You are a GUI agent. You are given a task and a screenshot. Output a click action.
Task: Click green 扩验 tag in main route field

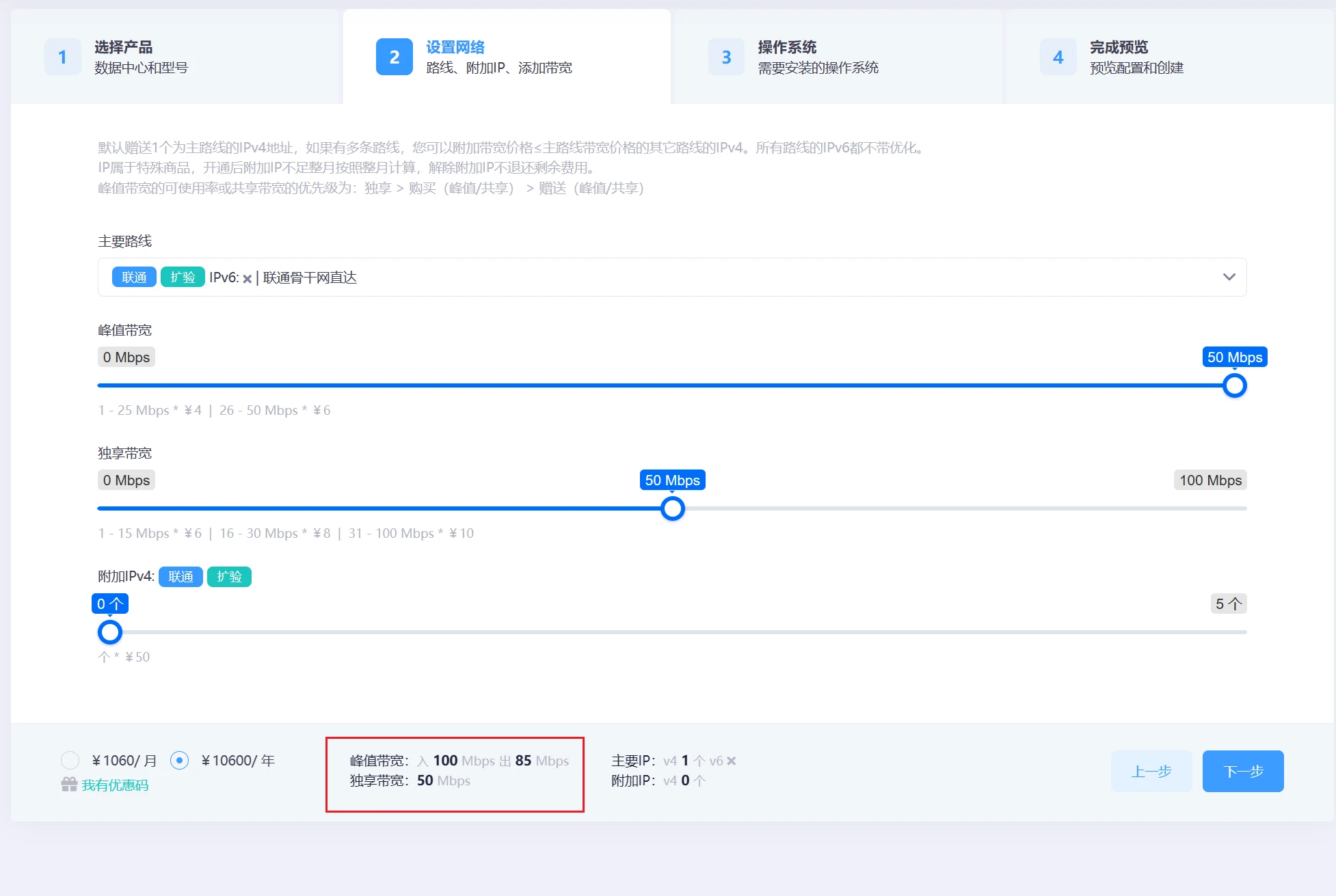183,277
